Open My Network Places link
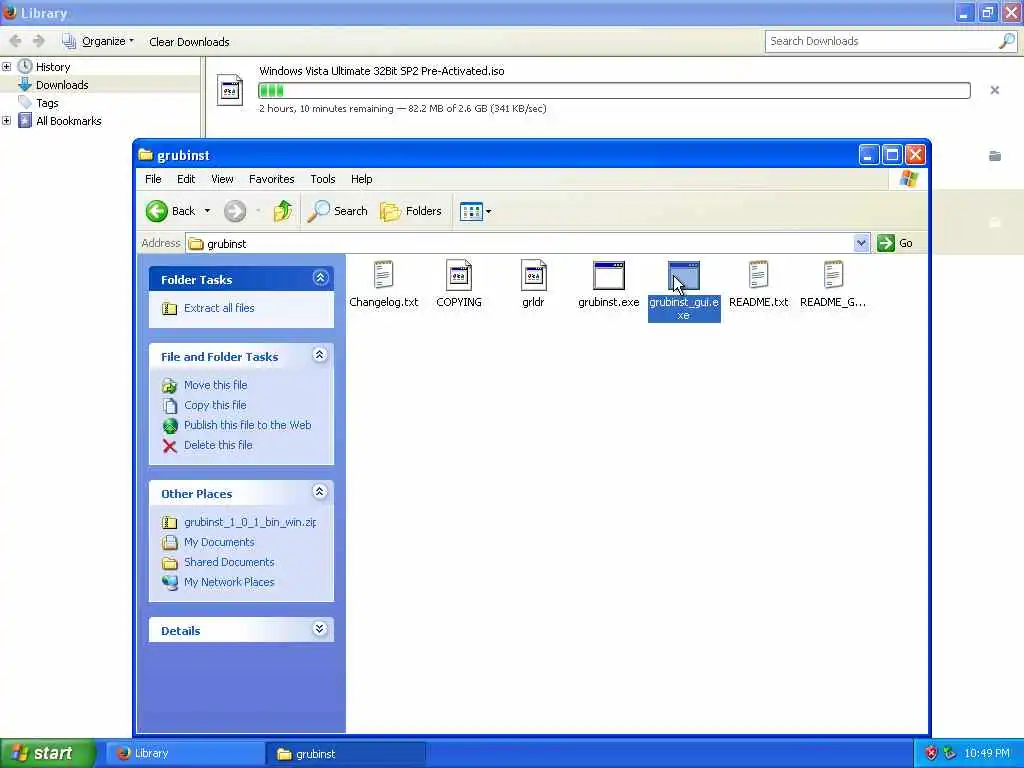Viewport: 1024px width, 768px height. (x=229, y=583)
